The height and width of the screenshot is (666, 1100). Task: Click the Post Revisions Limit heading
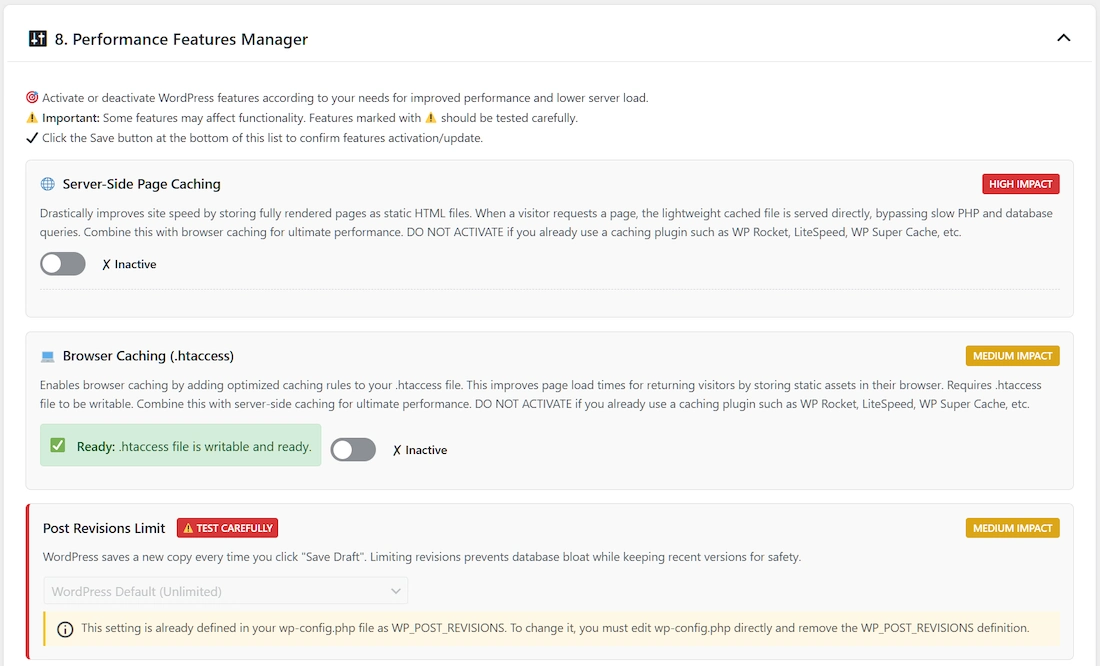tap(104, 528)
